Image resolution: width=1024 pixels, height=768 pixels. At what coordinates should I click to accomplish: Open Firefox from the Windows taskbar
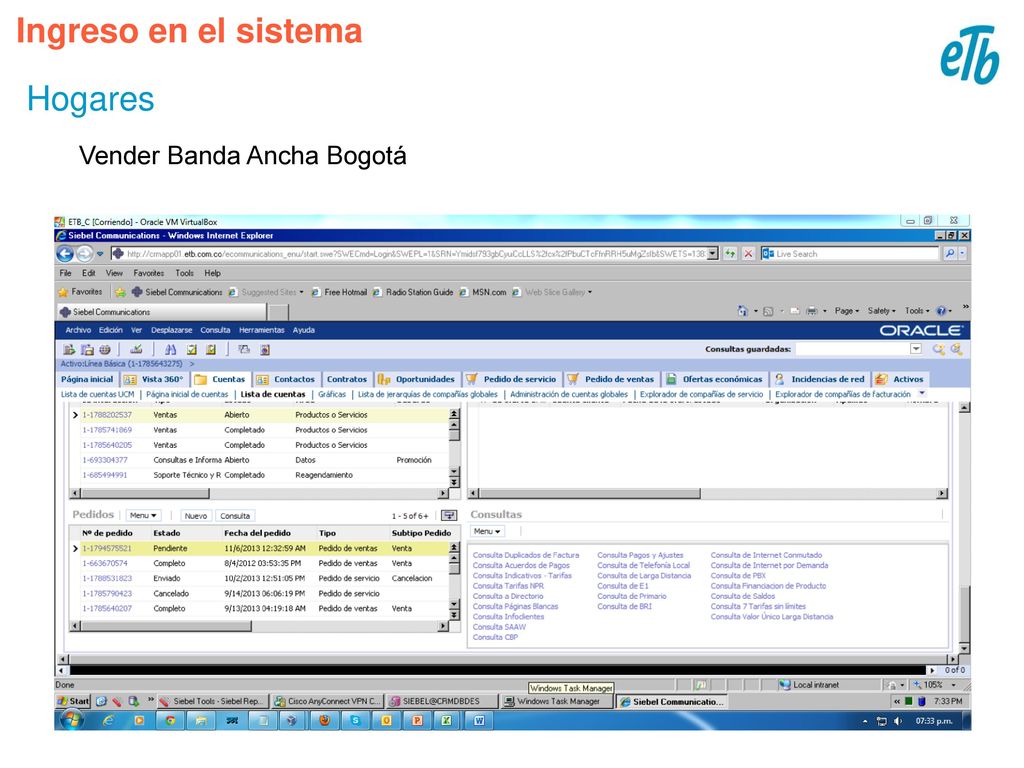coord(324,721)
